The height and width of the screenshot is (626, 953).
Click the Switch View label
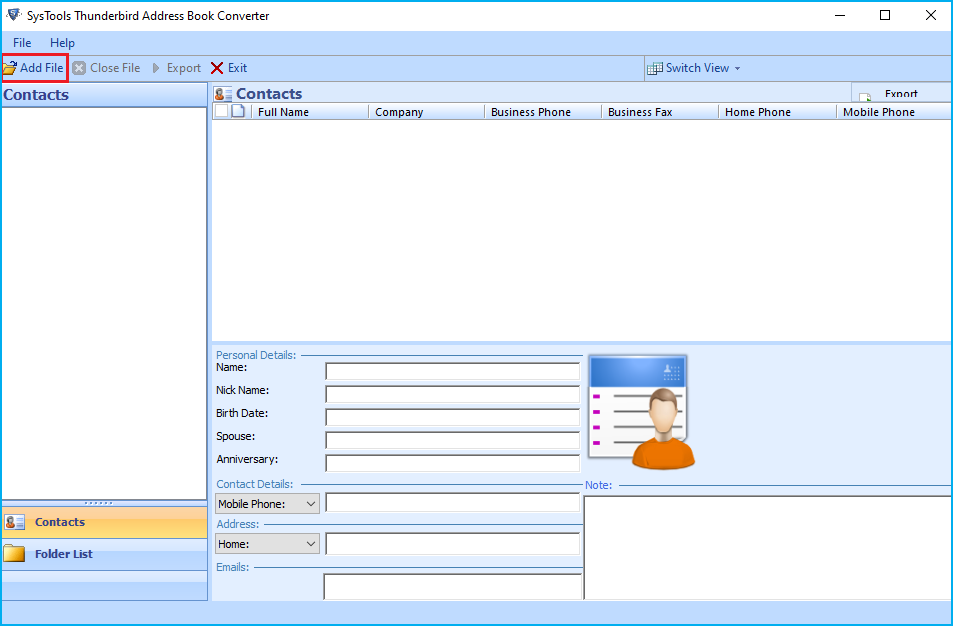[x=697, y=68]
